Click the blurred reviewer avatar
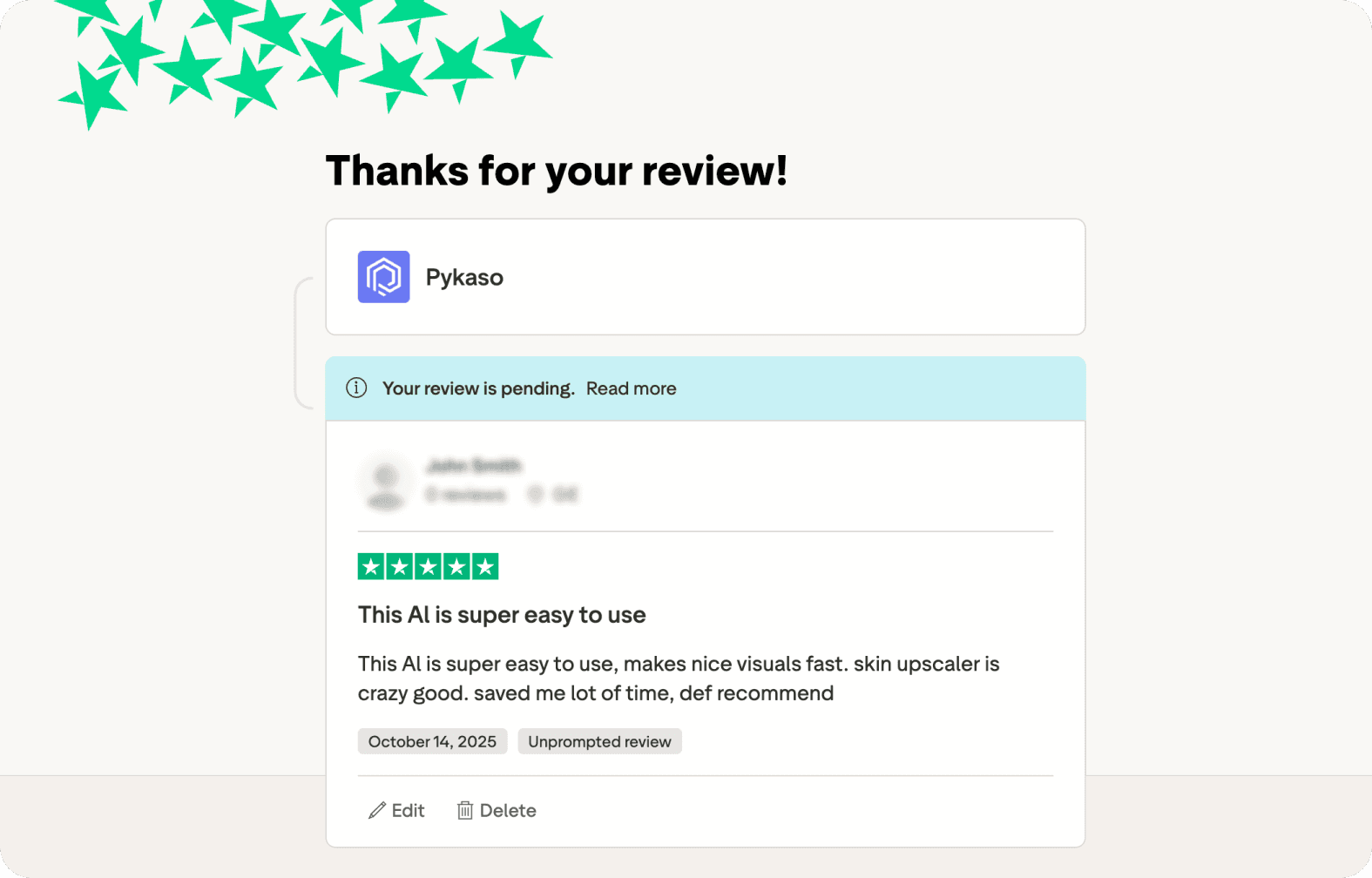1372x878 pixels. tap(385, 482)
